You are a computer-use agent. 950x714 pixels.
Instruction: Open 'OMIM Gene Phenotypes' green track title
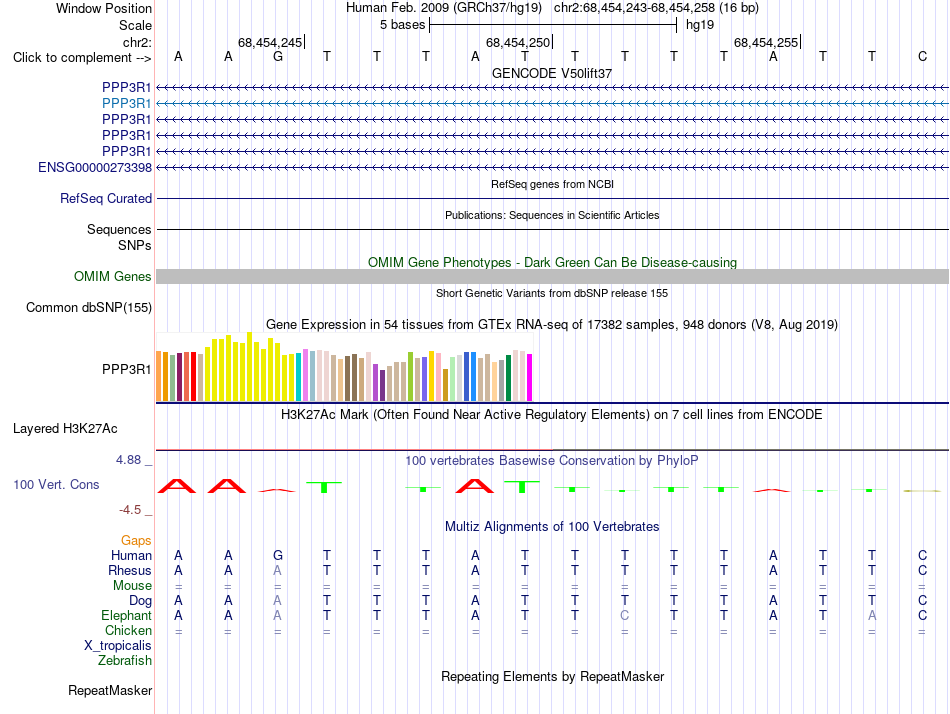click(553, 262)
